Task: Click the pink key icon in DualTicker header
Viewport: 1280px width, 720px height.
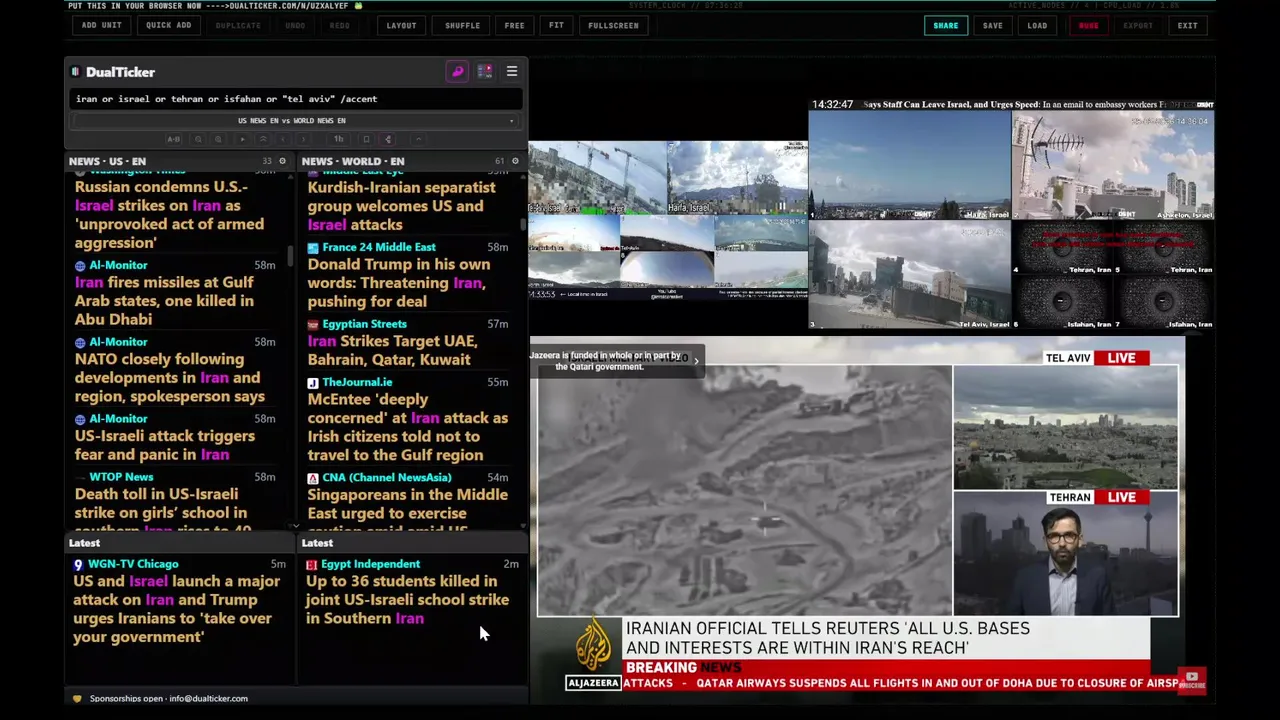Action: 457,72
